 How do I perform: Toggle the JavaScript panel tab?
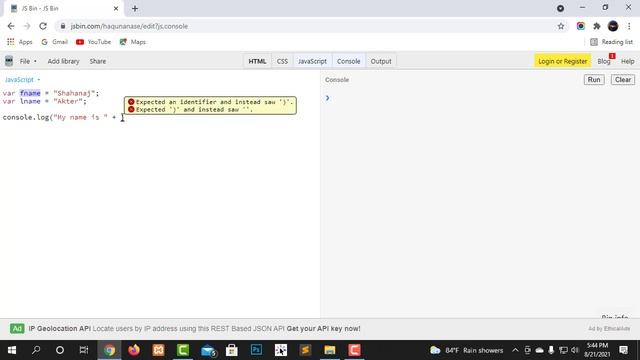click(312, 61)
